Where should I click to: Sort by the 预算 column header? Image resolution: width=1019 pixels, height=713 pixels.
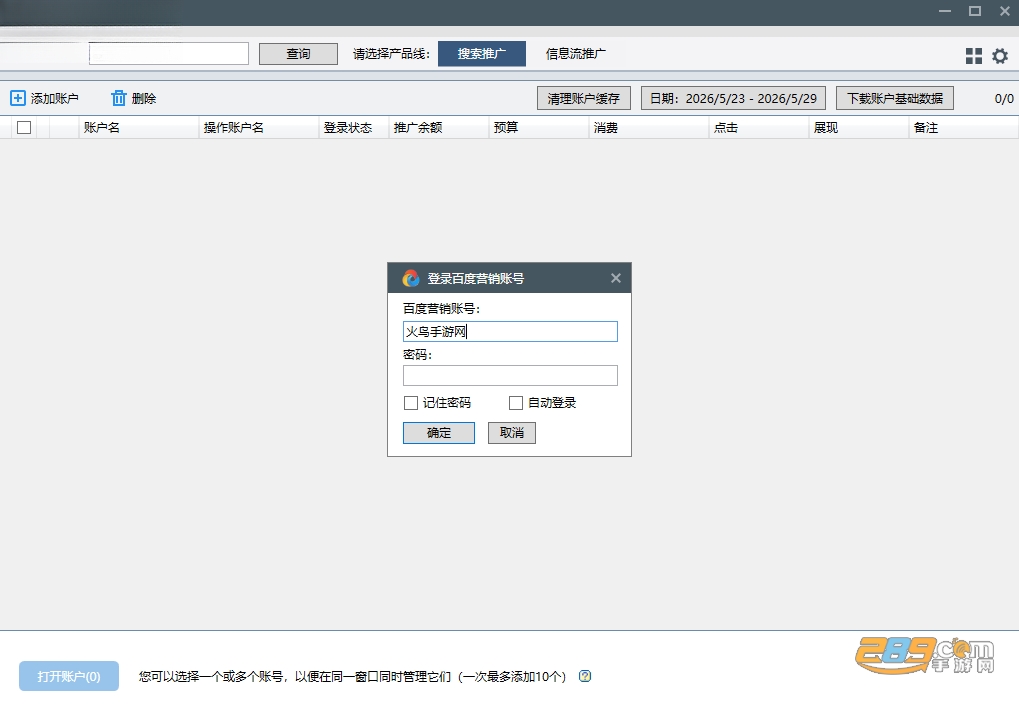point(538,127)
